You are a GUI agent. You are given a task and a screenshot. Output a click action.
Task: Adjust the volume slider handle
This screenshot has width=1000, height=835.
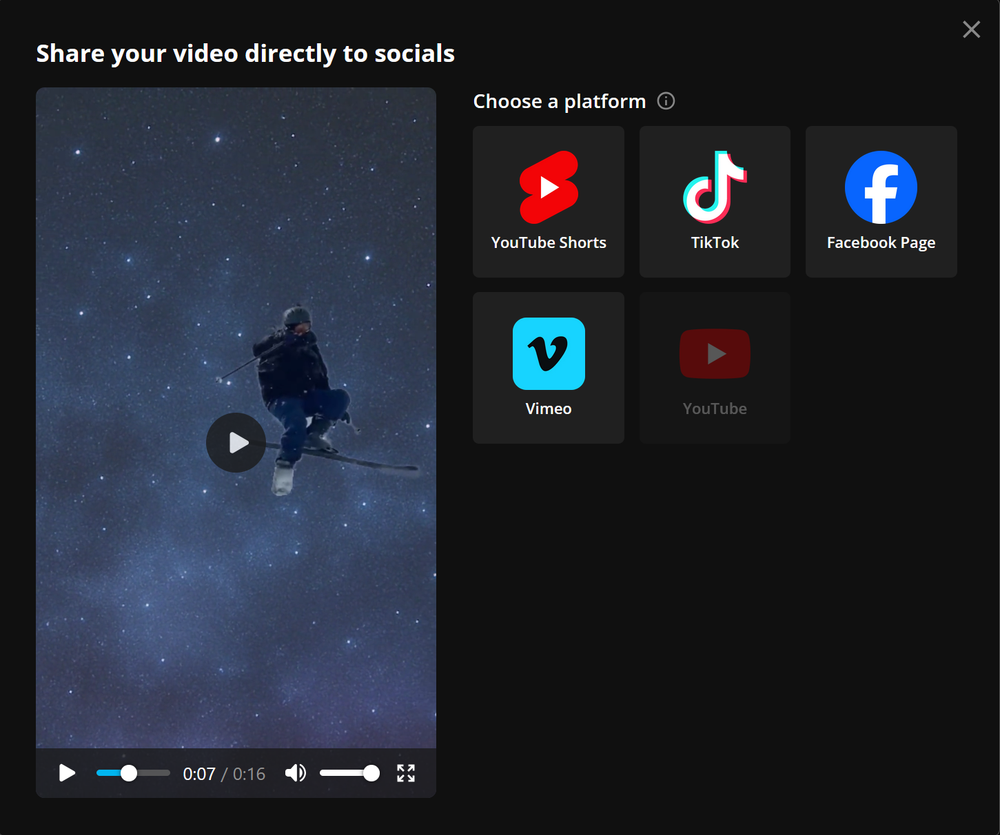370,772
